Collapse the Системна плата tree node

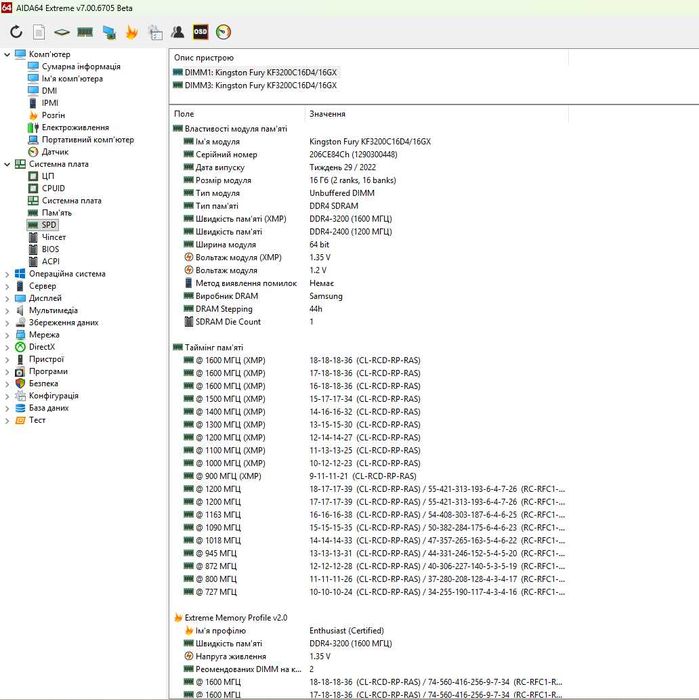tap(7, 164)
